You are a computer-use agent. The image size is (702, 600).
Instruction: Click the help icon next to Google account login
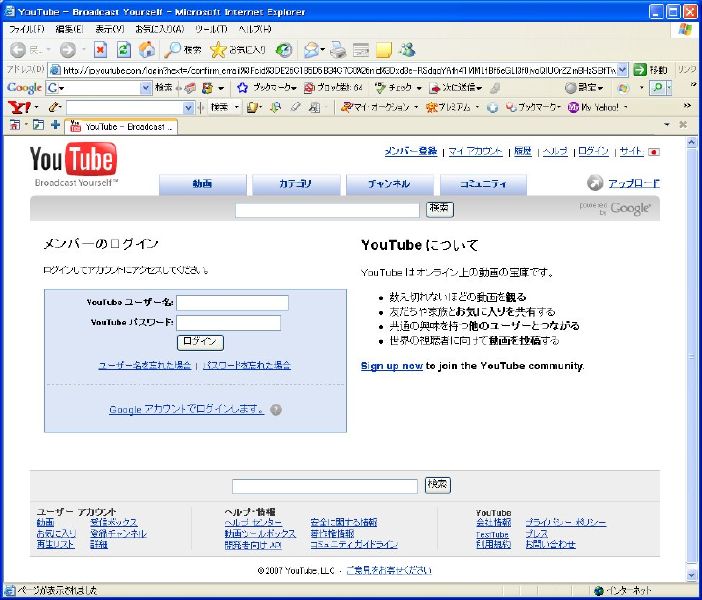[276, 409]
